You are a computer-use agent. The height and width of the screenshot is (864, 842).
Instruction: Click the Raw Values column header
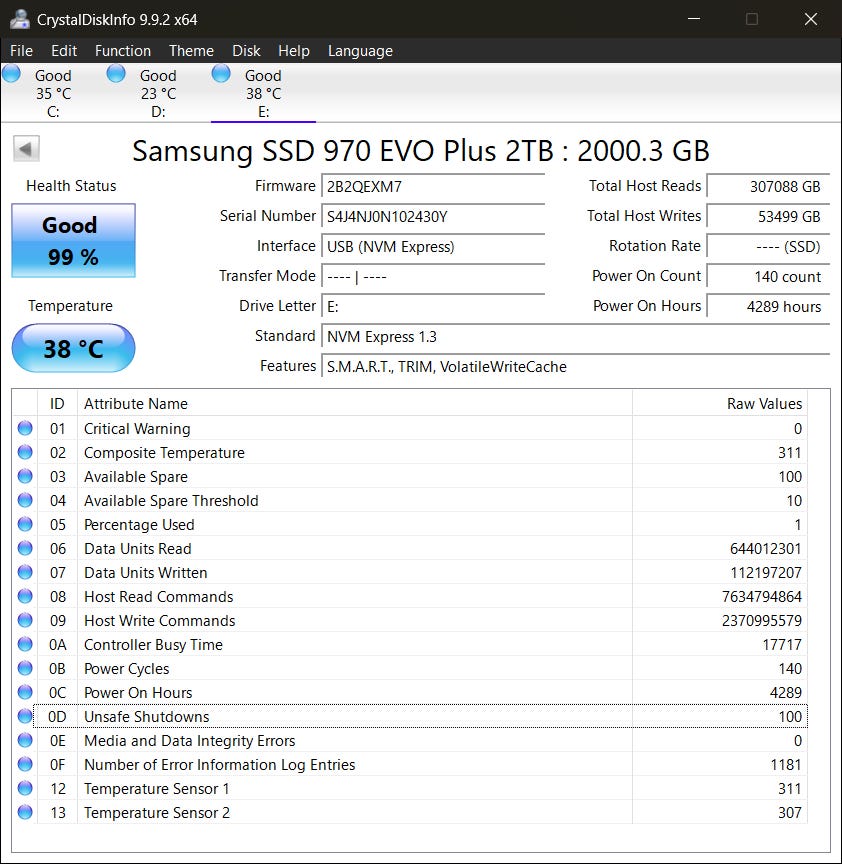720,403
